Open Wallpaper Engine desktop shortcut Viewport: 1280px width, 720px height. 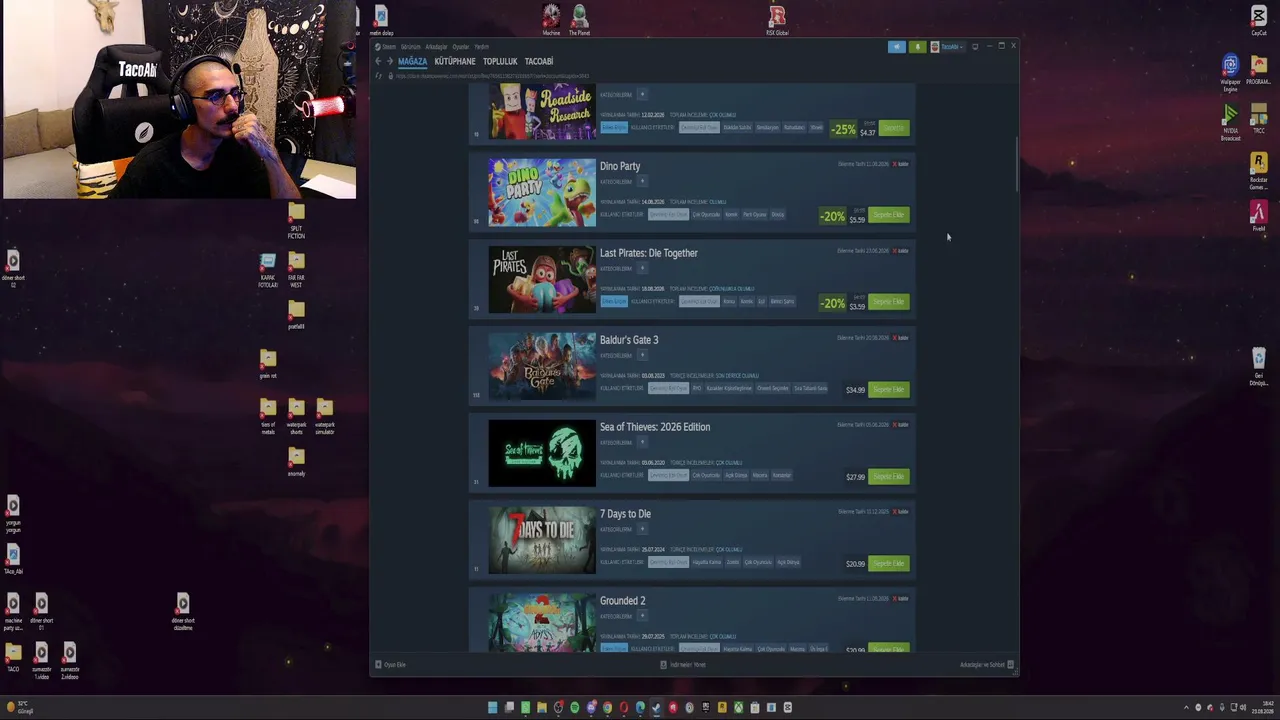pos(1231,73)
